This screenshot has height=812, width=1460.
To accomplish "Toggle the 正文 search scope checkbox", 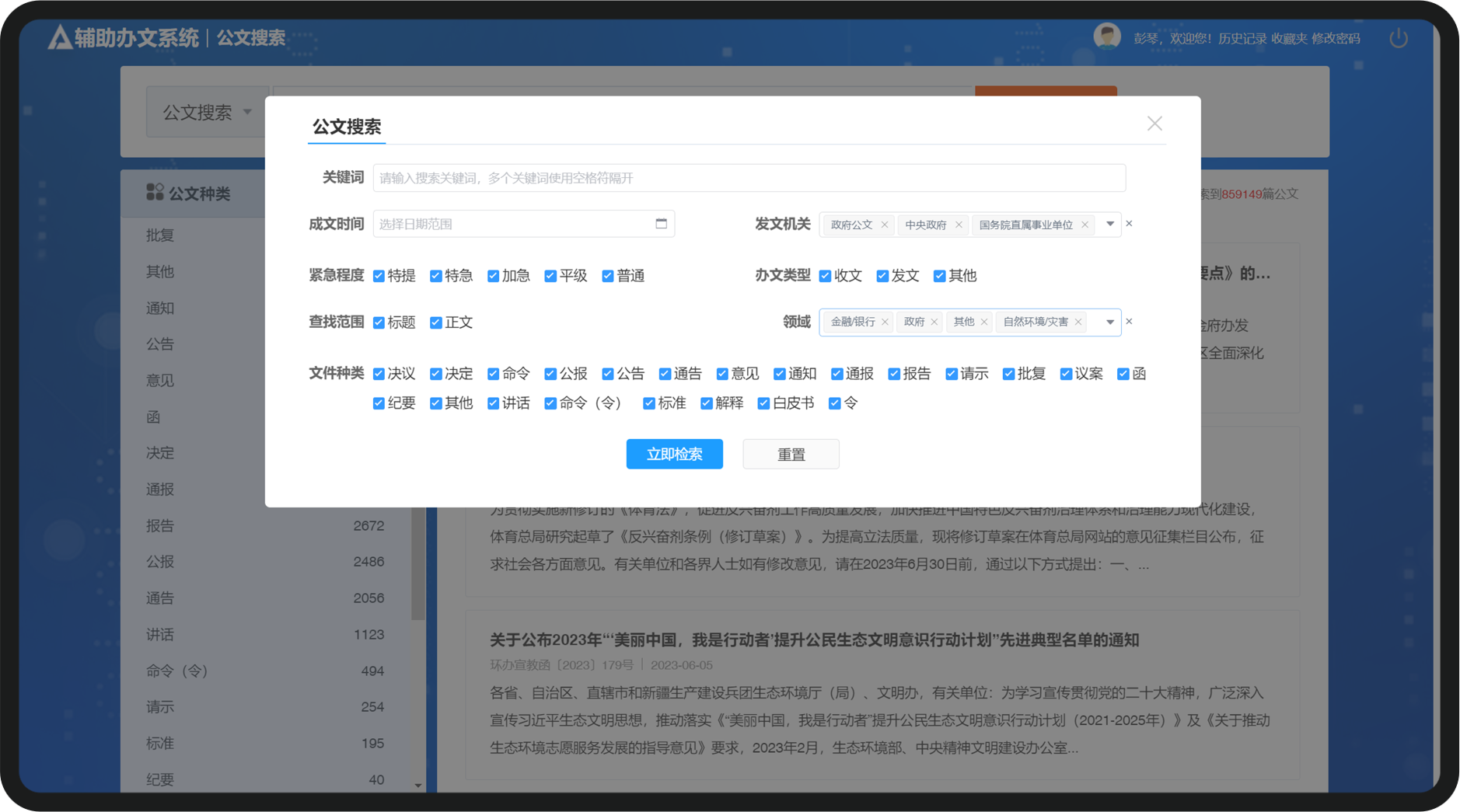I will (436, 322).
